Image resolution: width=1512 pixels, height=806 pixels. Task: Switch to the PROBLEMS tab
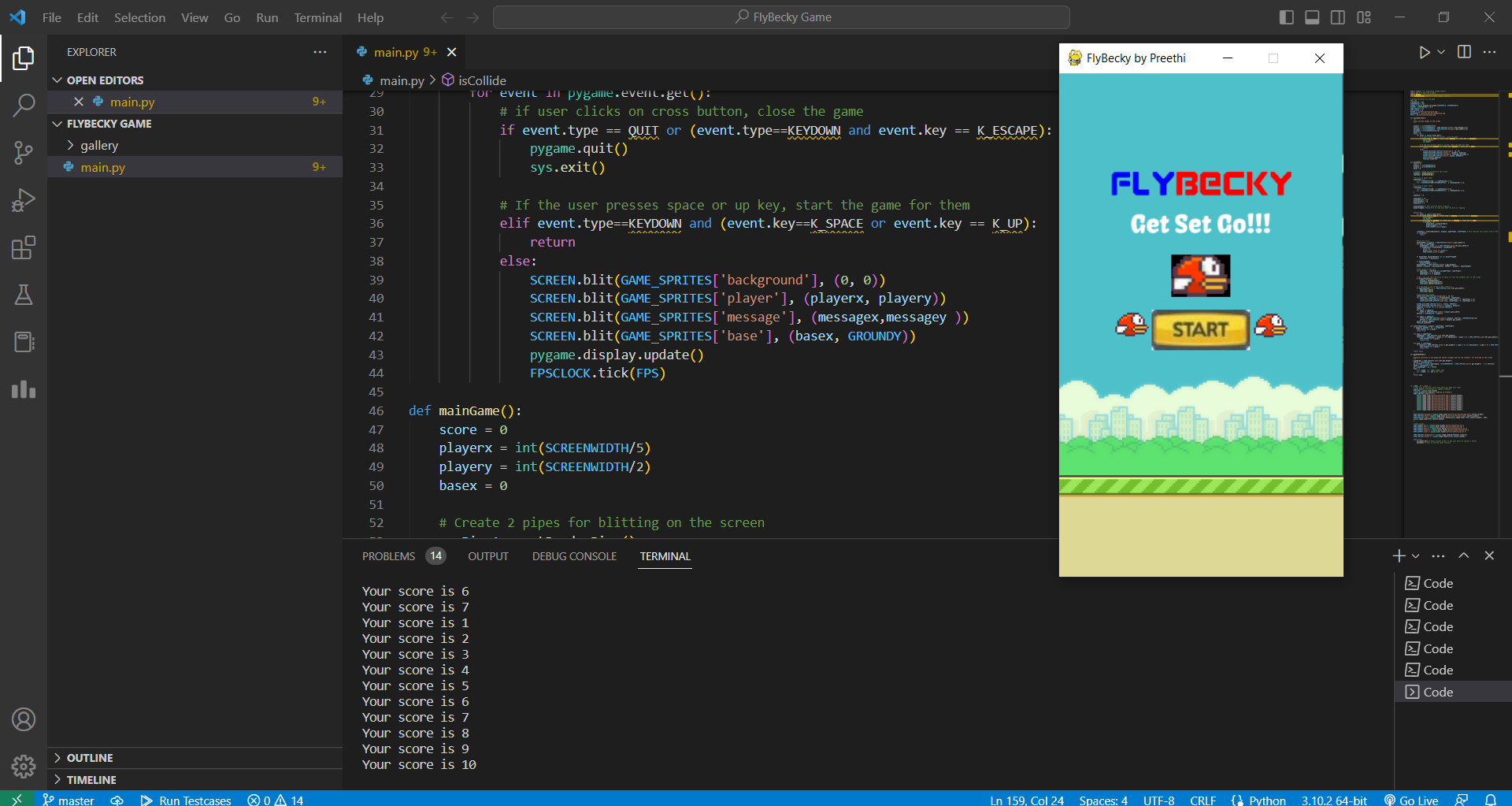(x=388, y=556)
